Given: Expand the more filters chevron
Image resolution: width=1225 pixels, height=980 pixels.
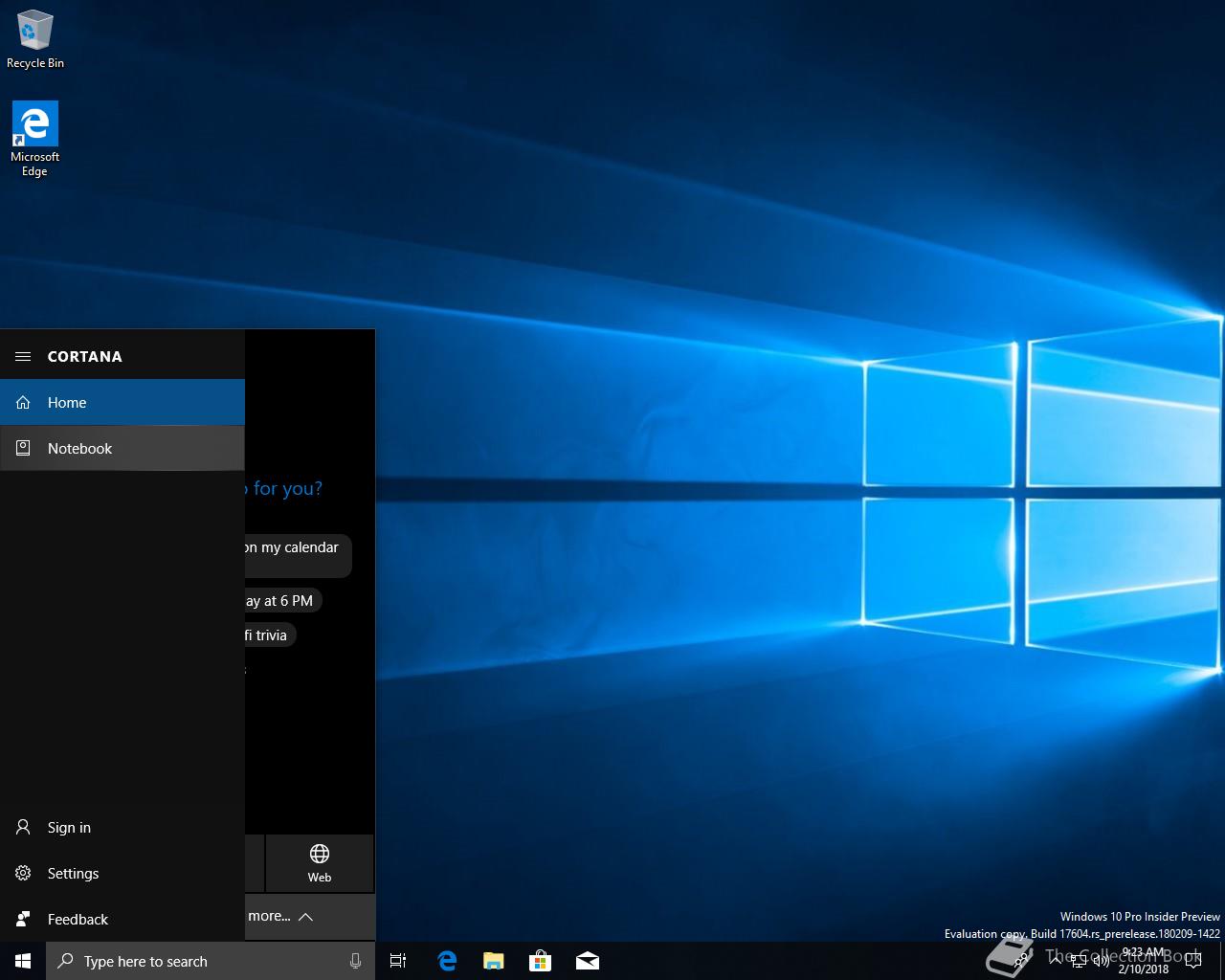Looking at the screenshot, I should click(x=305, y=917).
